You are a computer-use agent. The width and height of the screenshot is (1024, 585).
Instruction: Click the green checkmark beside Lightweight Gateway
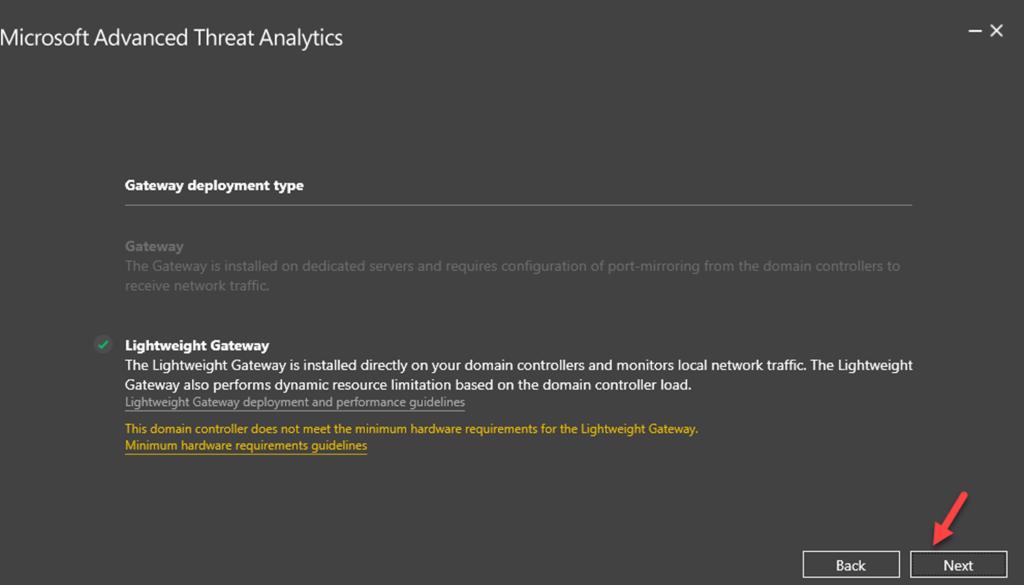[103, 344]
